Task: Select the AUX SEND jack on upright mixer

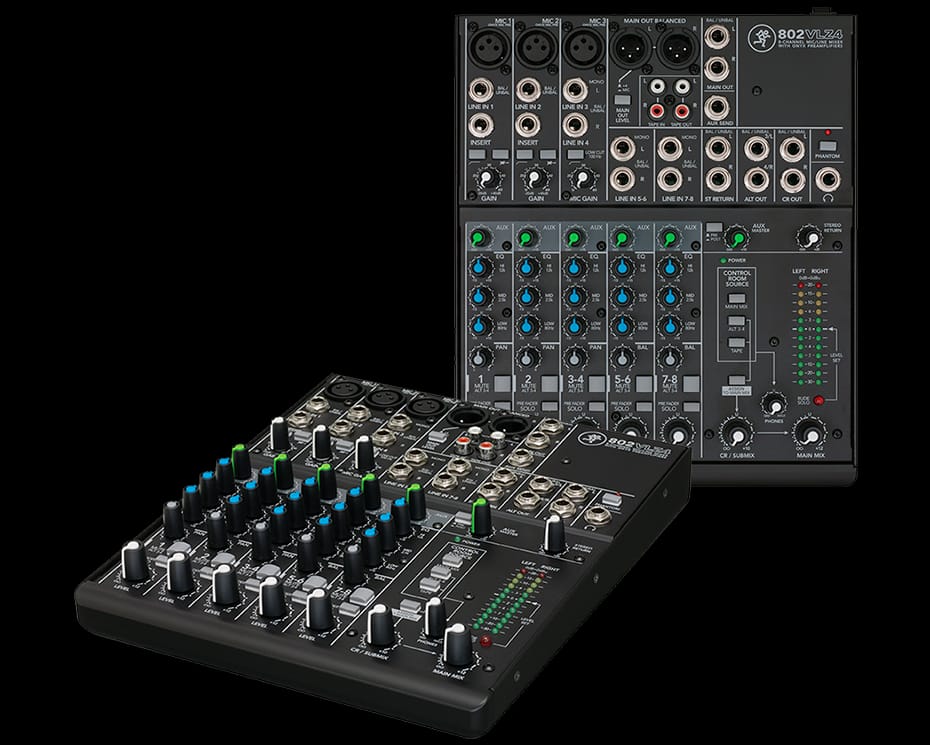Action: tap(717, 108)
